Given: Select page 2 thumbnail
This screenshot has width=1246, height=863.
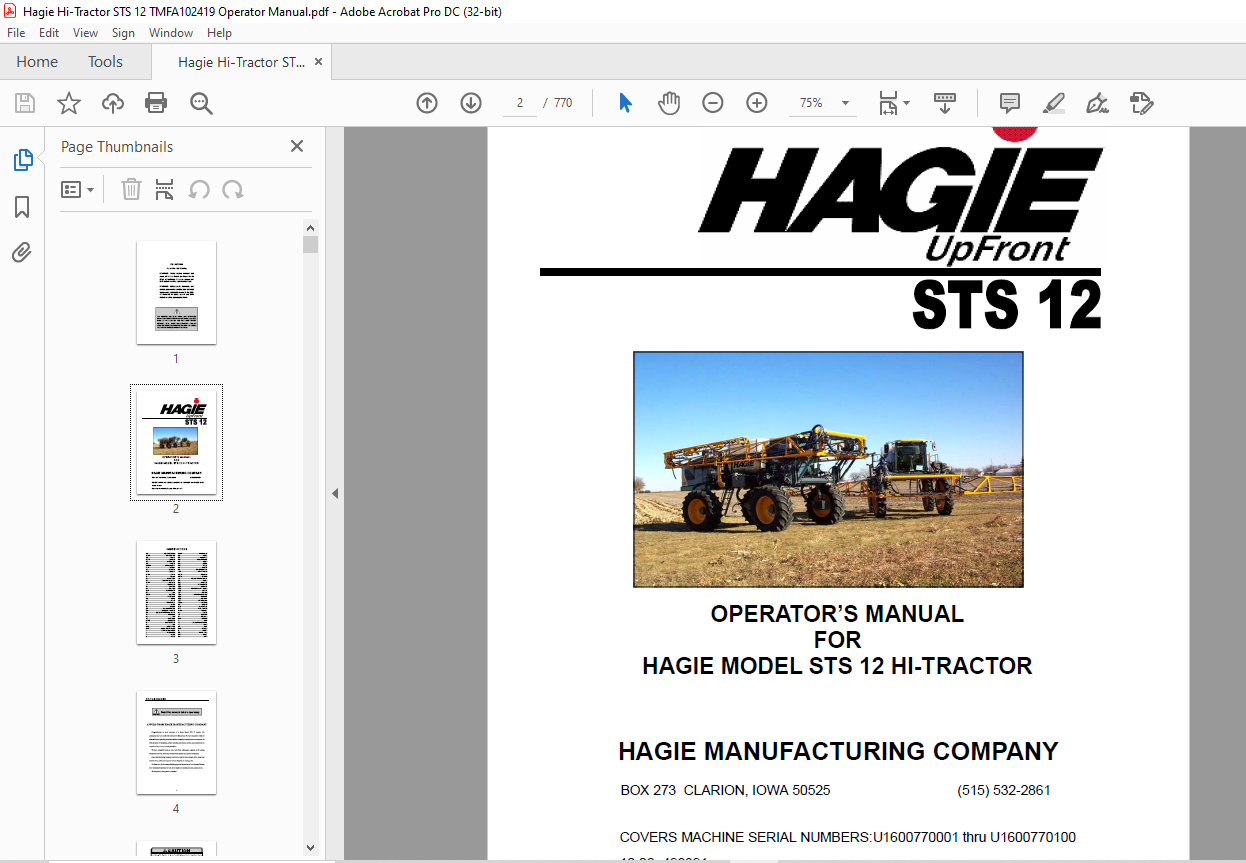Looking at the screenshot, I should coord(176,442).
